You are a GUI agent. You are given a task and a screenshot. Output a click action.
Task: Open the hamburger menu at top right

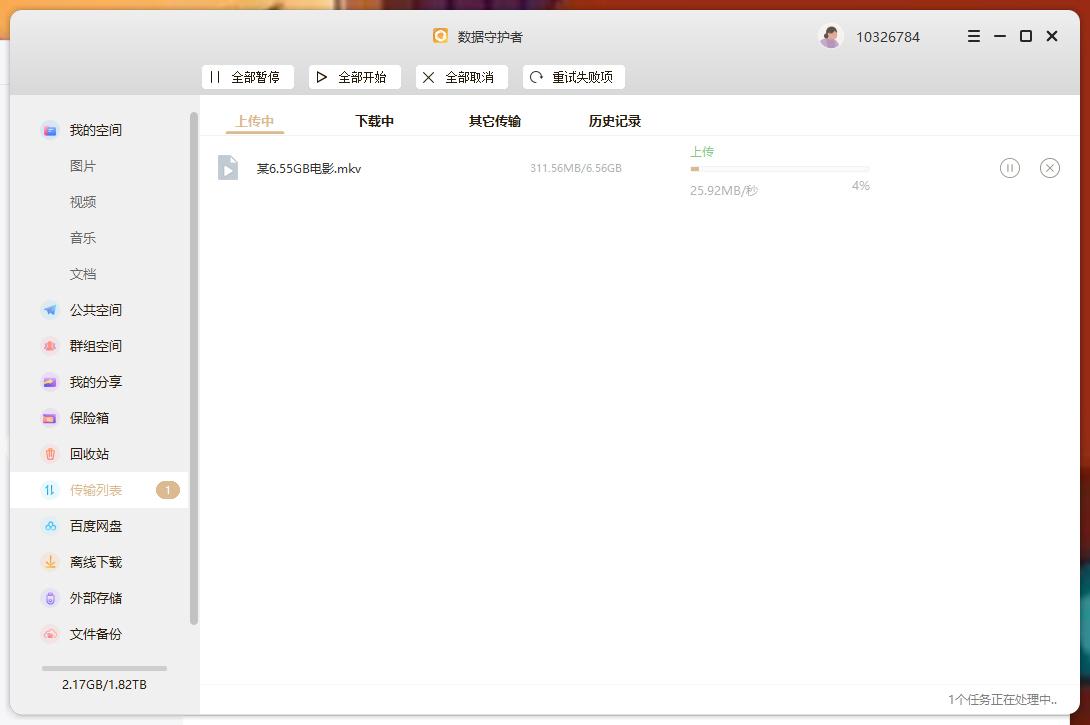[x=972, y=36]
